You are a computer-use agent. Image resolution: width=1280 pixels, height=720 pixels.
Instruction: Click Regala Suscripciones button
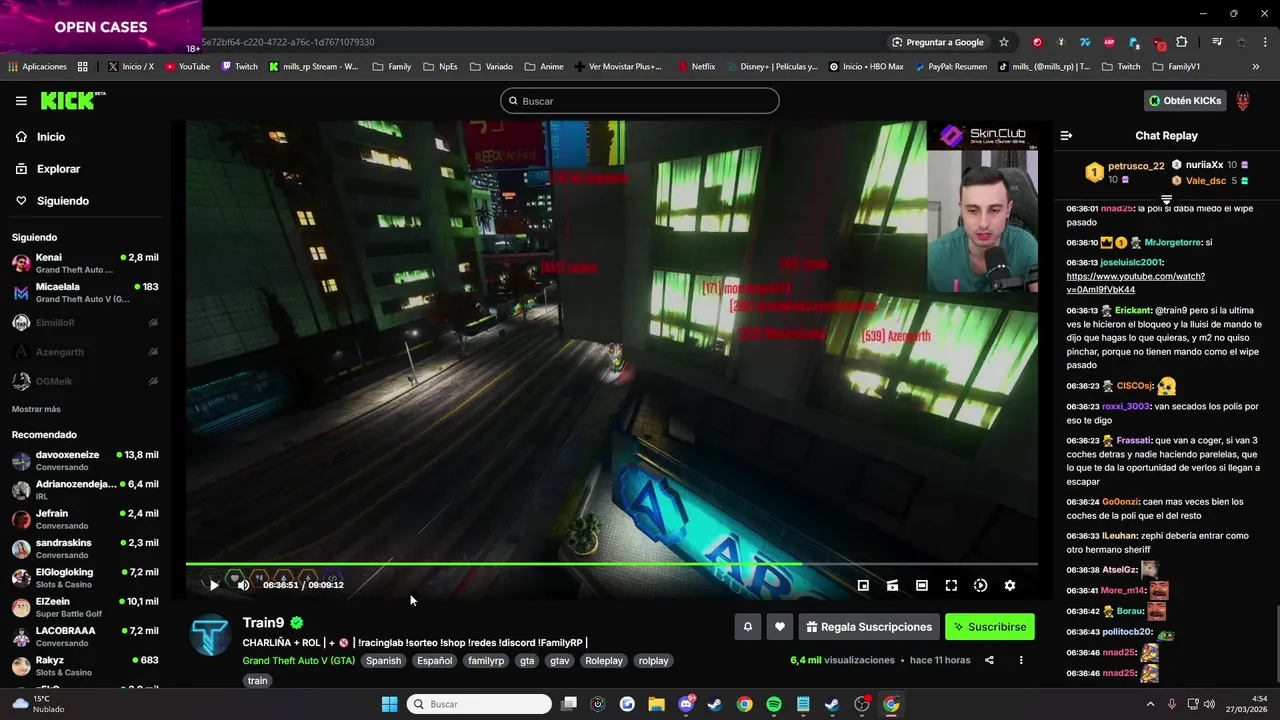[869, 627]
